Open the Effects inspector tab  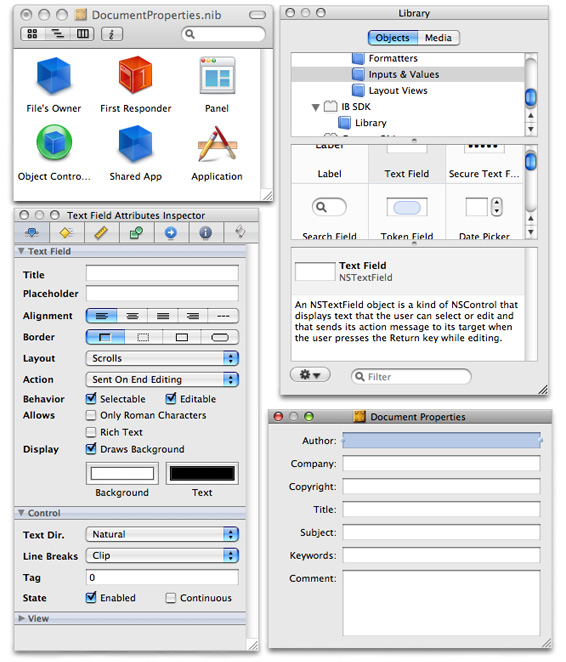point(67,232)
